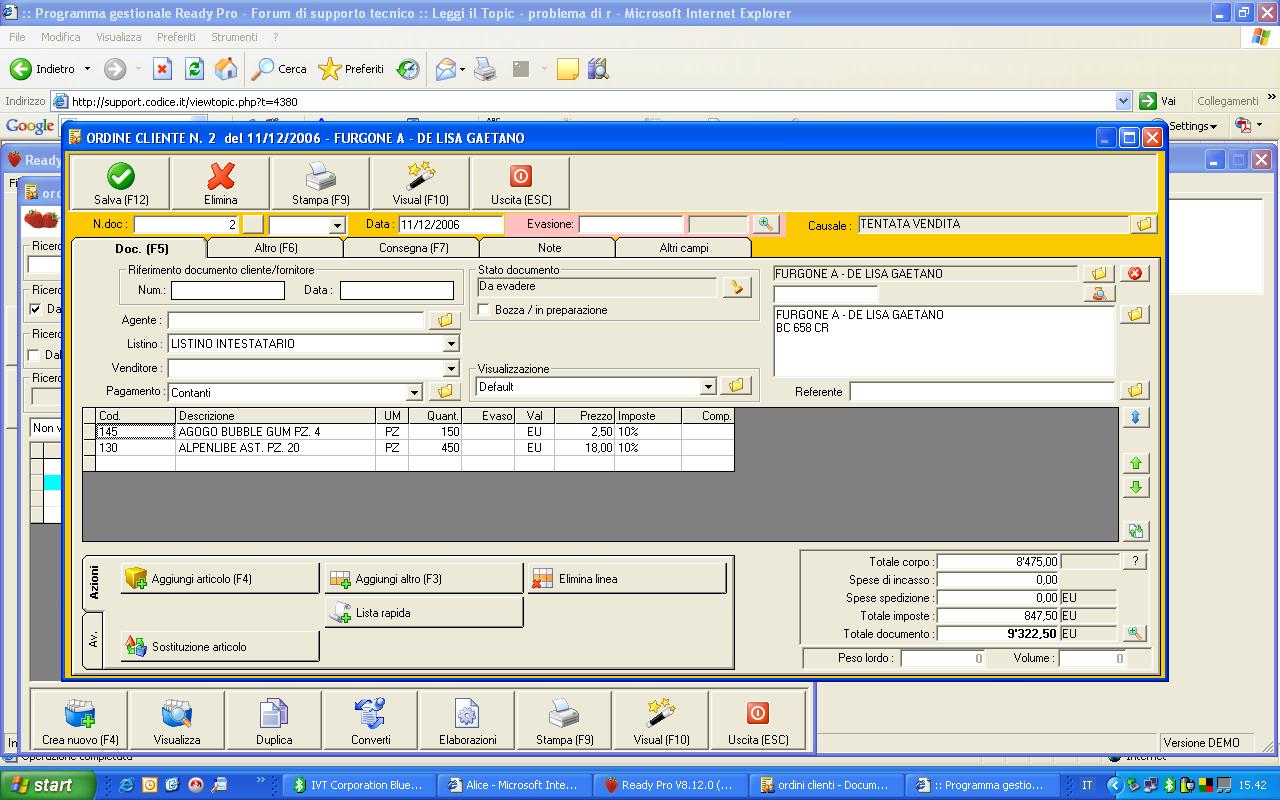This screenshot has width=1280, height=800.
Task: Switch to the Consegna (F7) tab
Action: coord(413,248)
